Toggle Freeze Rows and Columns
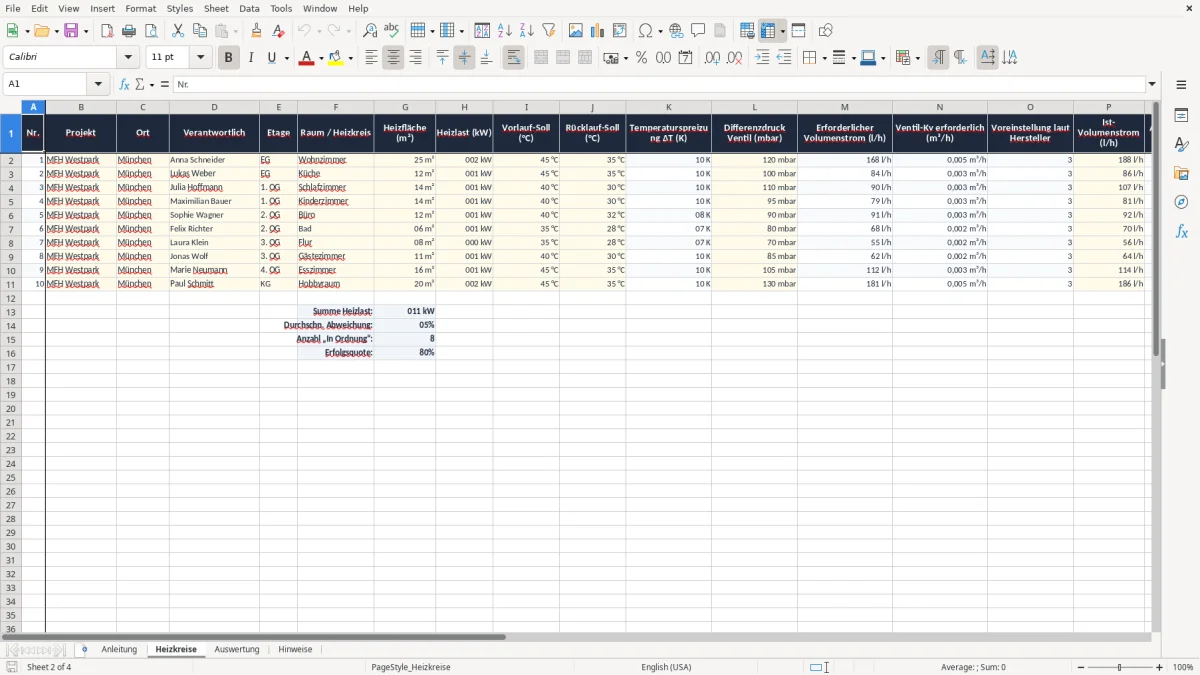Screen dimensions: 1200x675 click(x=768, y=31)
